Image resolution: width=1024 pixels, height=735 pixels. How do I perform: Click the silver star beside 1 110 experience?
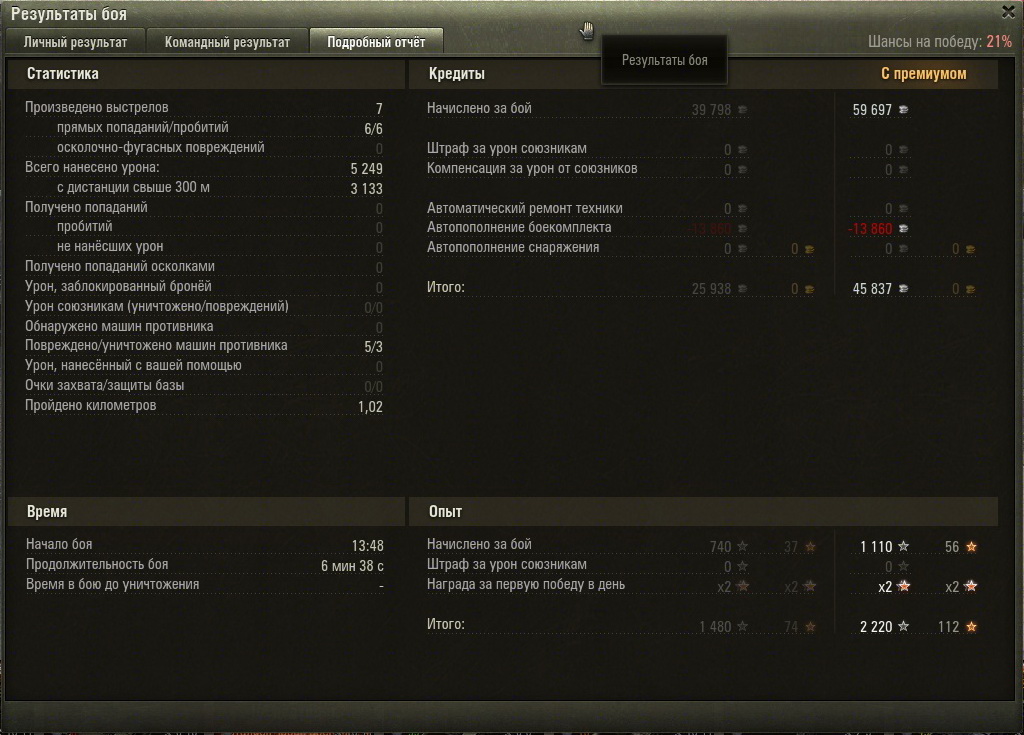(x=903, y=546)
